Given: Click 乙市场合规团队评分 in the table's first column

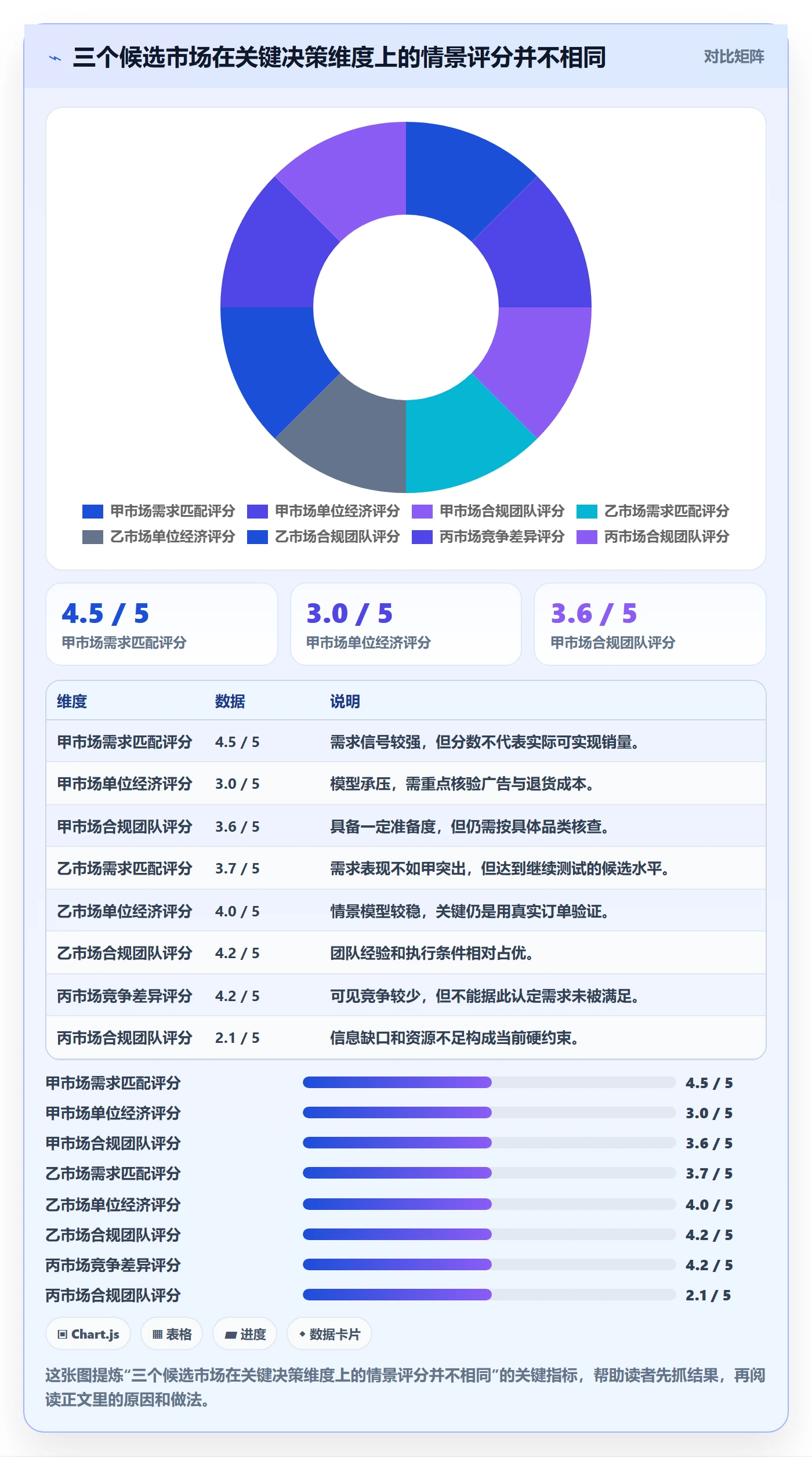Looking at the screenshot, I should (125, 953).
